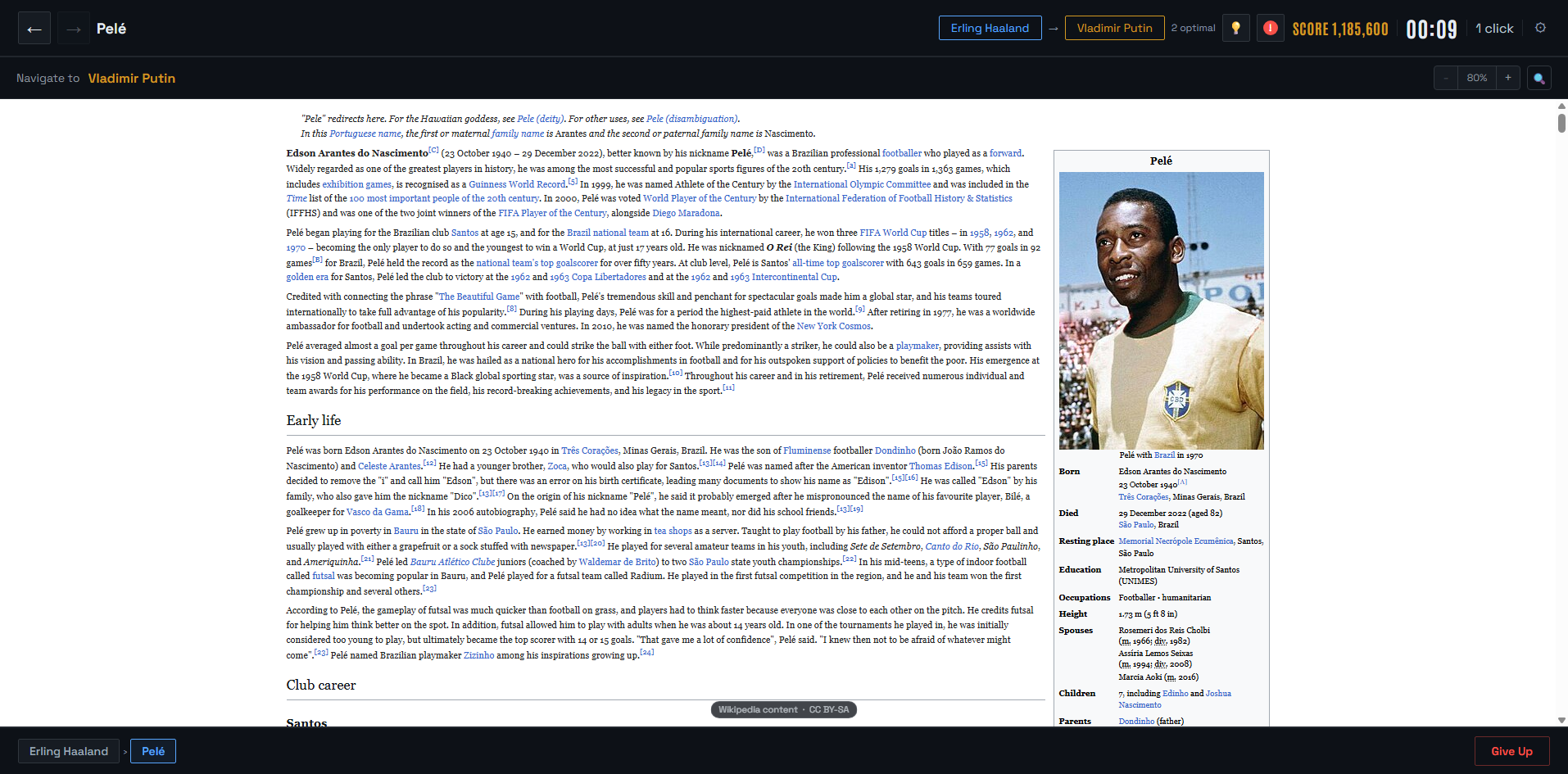1568x774 pixels.
Task: Follow the Brazil national team link
Action: point(608,233)
